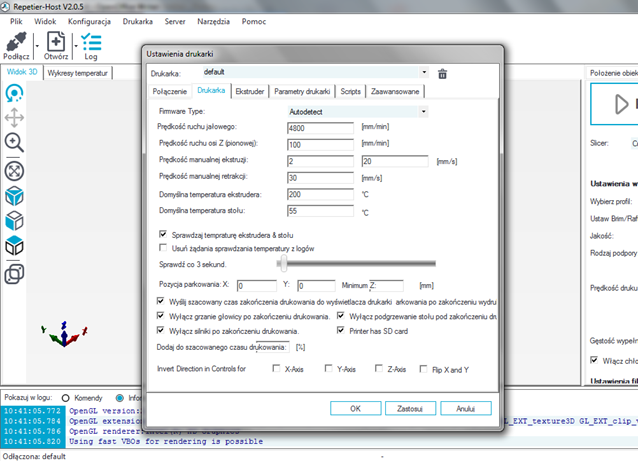Expand the Otwórz dropdown arrow

pos(76,46)
